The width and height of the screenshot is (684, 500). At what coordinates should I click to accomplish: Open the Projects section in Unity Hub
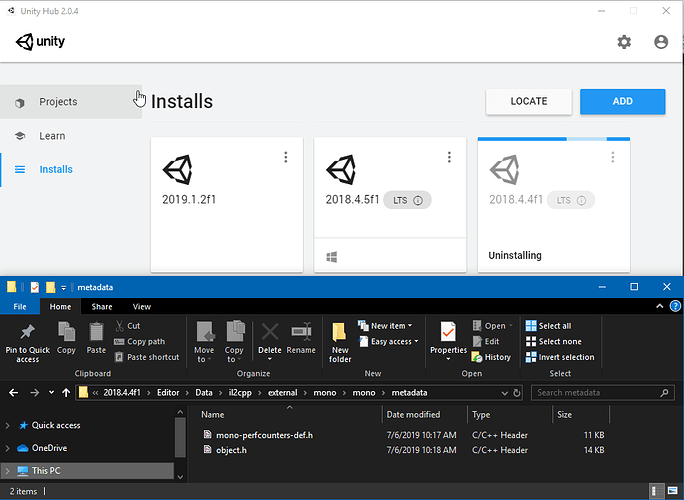click(x=71, y=102)
